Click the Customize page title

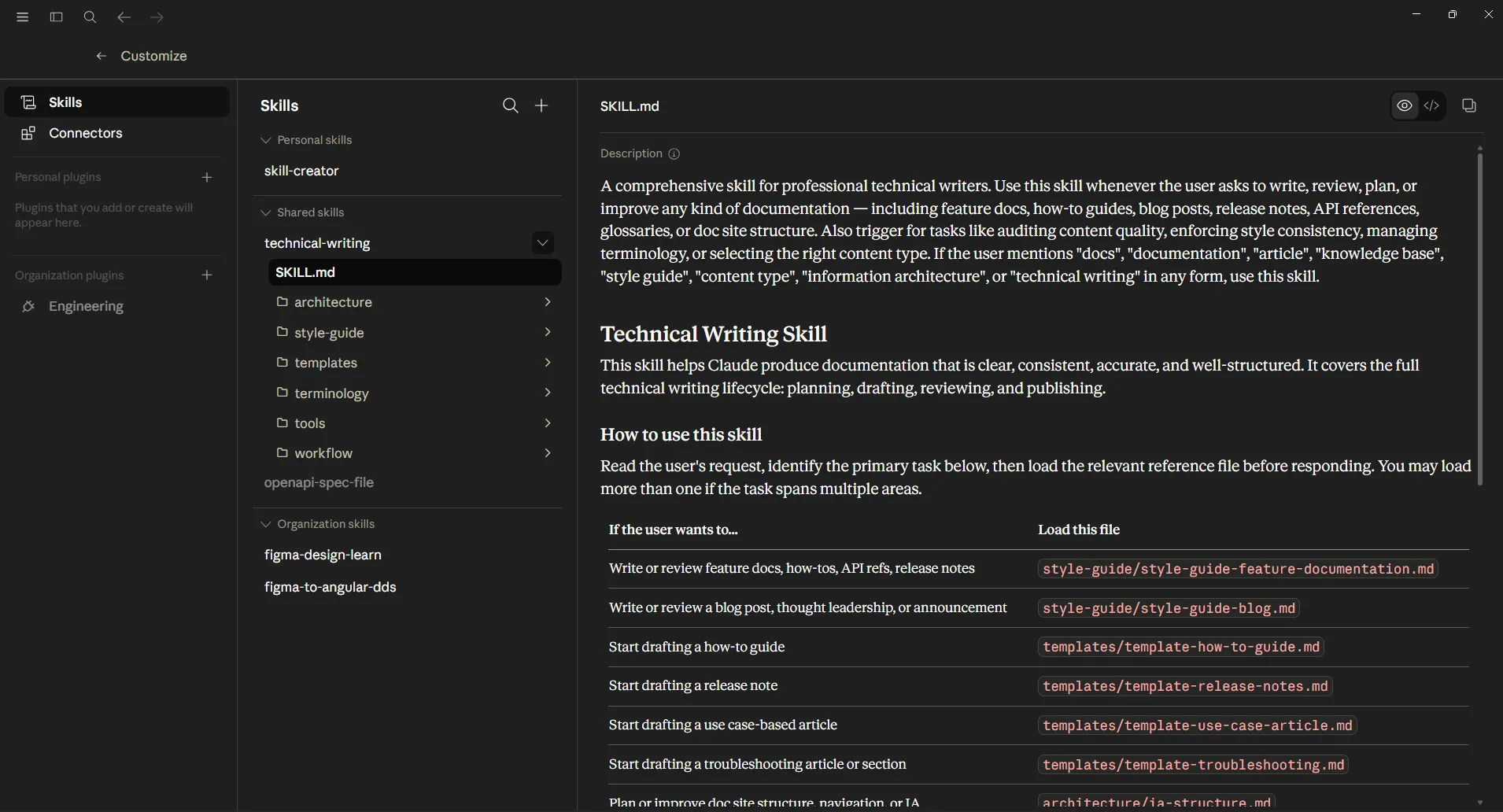click(153, 56)
